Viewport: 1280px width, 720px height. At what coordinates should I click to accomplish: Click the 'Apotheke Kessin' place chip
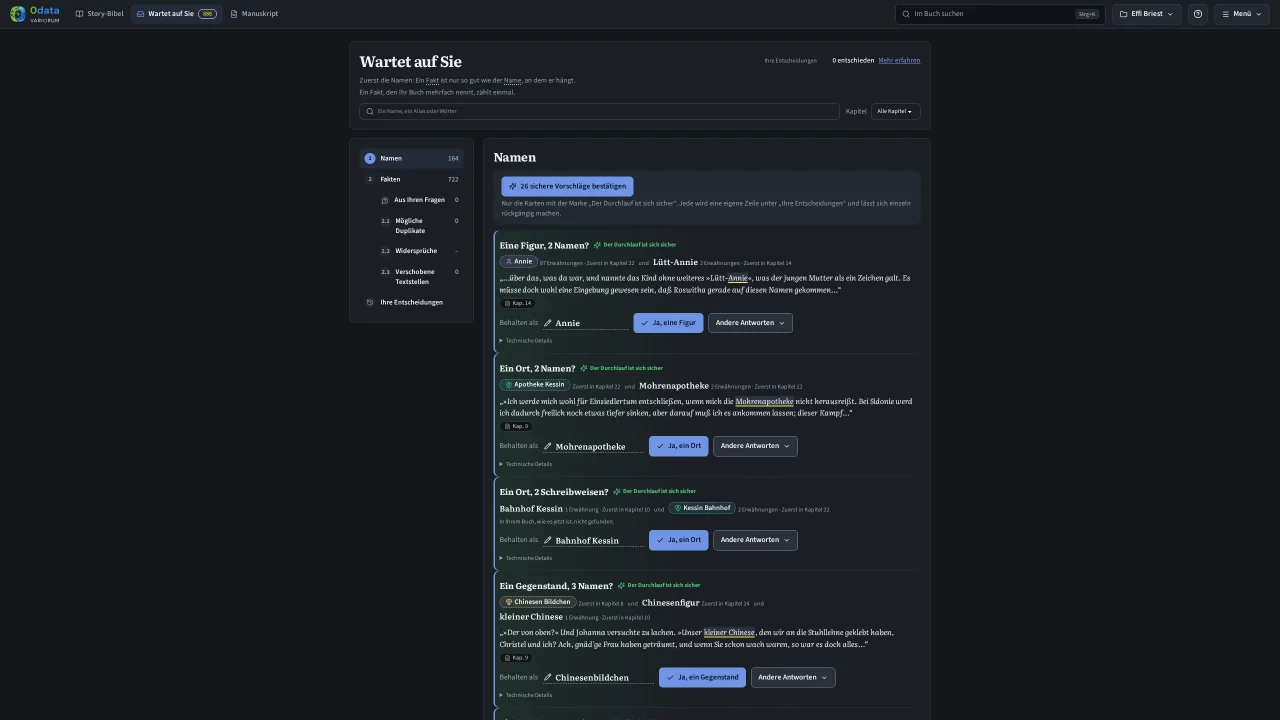click(x=534, y=384)
